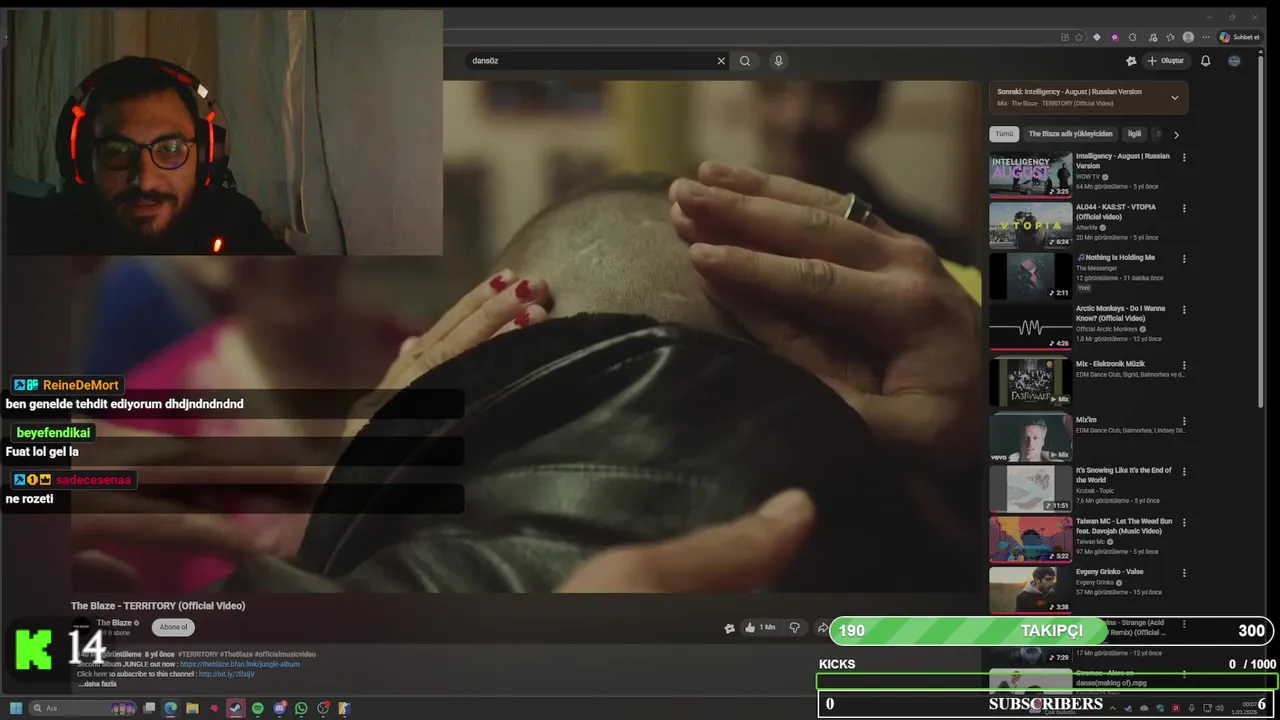The height and width of the screenshot is (720, 1280).
Task: Start voice search with microphone icon
Action: coord(778,61)
